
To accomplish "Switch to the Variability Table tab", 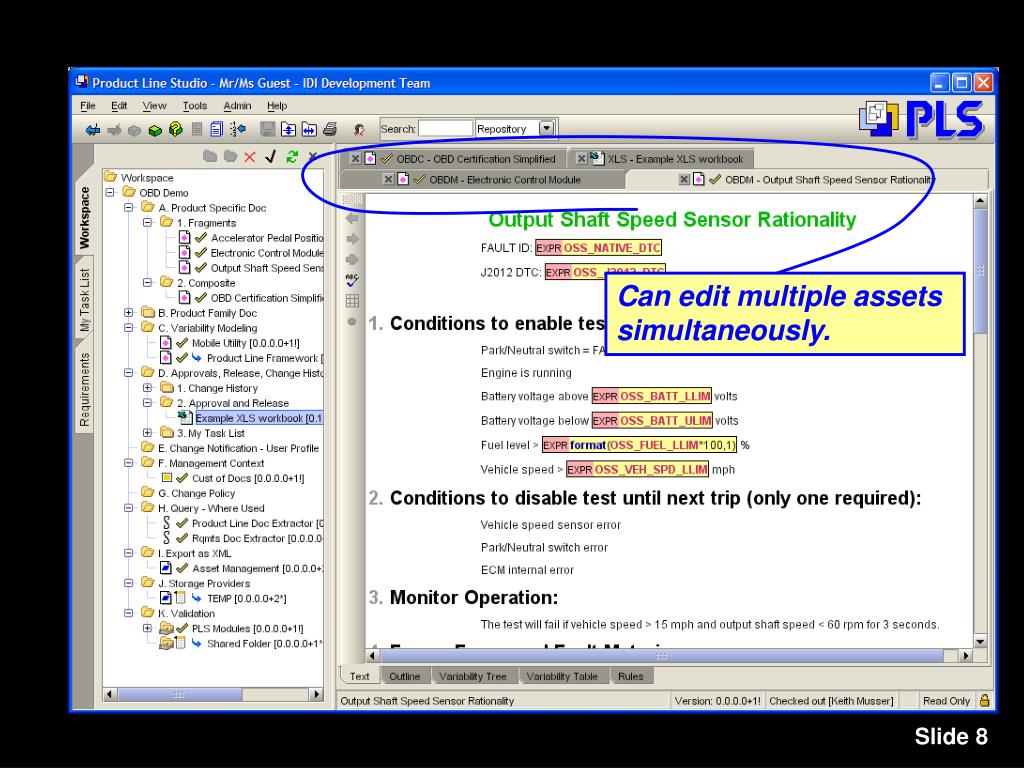I will coord(562,676).
